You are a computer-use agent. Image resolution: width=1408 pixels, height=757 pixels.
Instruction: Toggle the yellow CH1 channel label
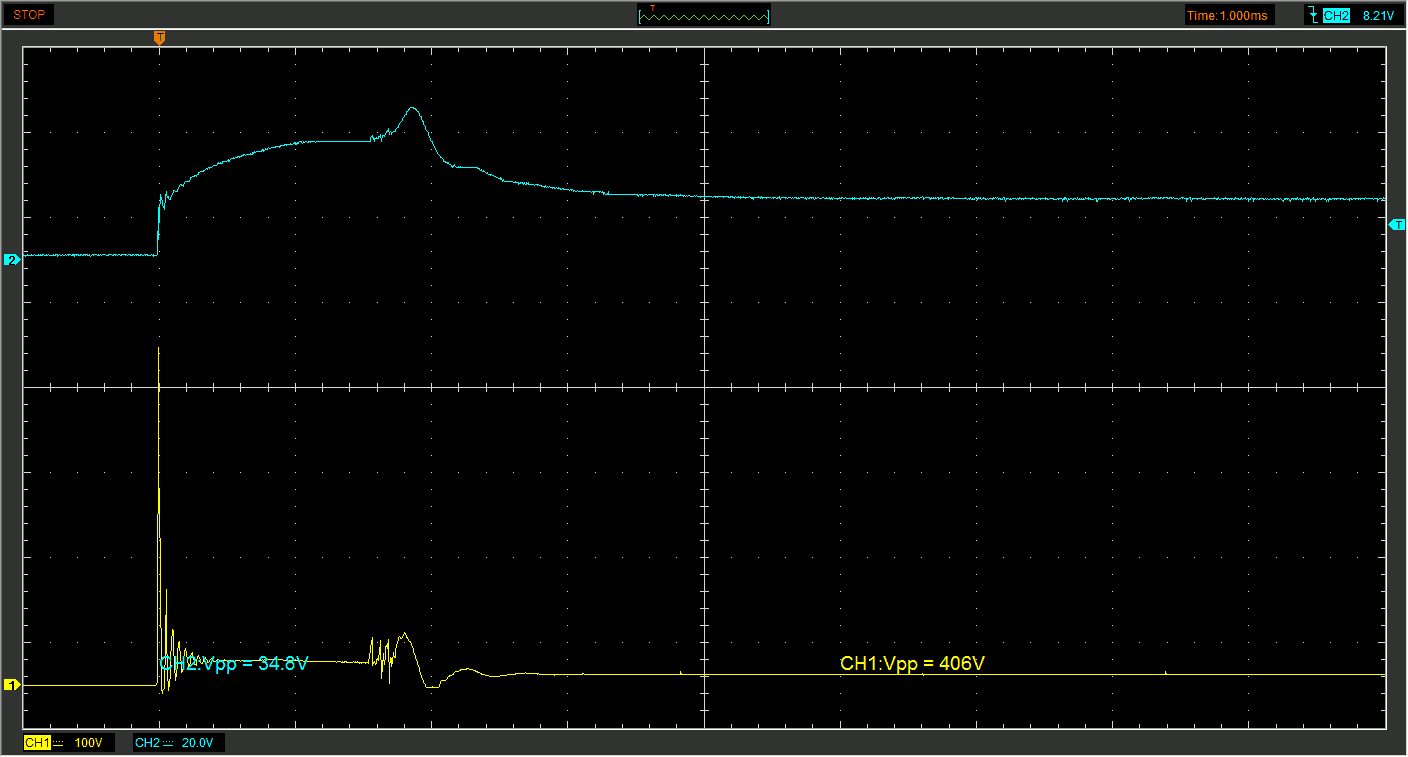click(37, 743)
